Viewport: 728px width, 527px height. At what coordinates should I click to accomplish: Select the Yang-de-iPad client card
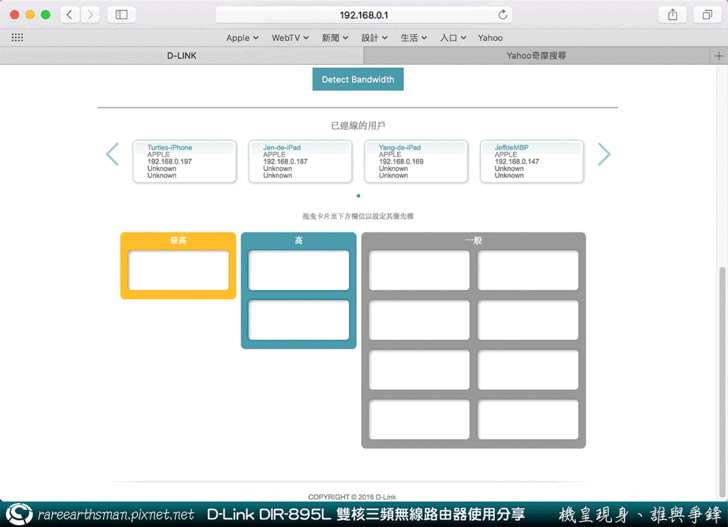[416, 161]
